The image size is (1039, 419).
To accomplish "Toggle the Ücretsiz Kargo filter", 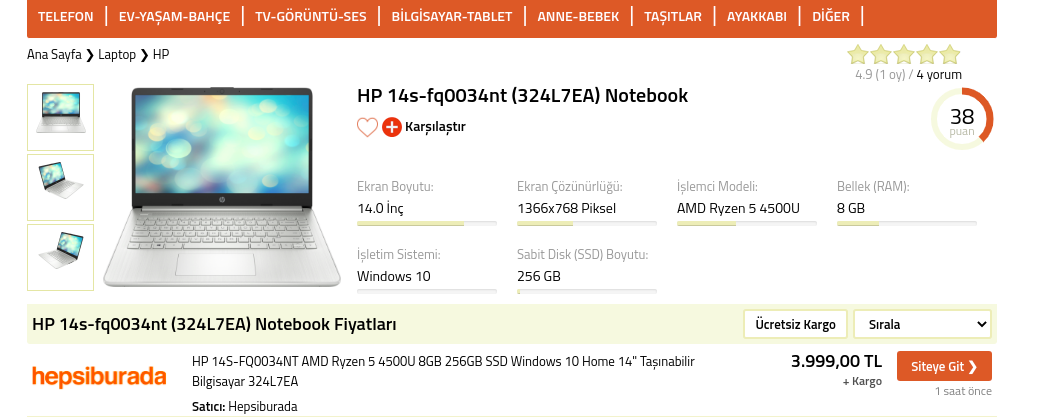I will [x=796, y=325].
